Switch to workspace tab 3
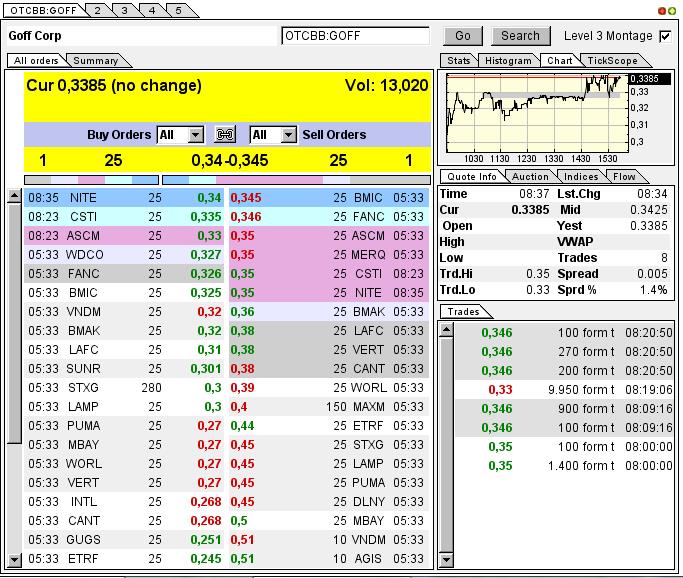683x578 pixels. point(125,10)
